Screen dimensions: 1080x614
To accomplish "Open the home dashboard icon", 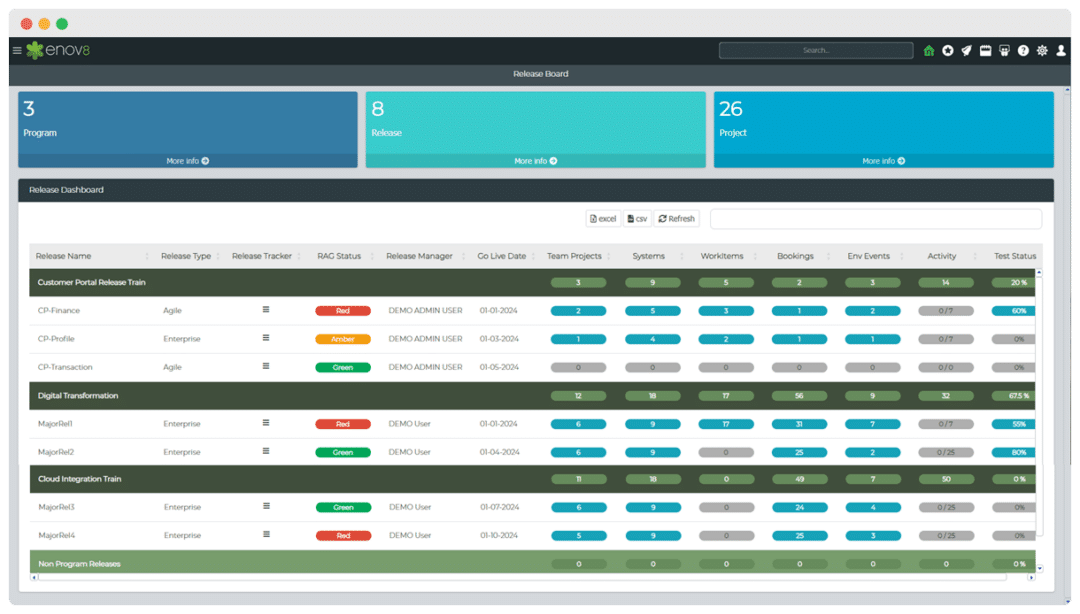I will [929, 50].
